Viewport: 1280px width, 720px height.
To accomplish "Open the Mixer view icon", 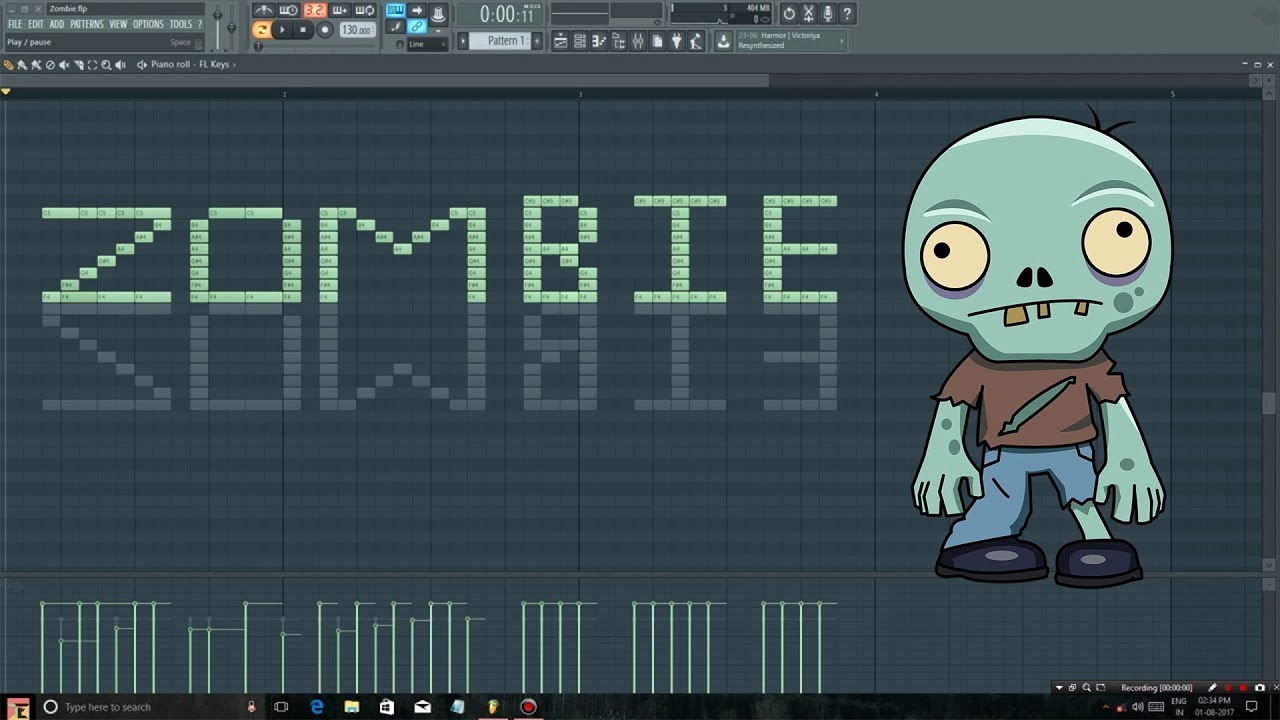I will tap(637, 41).
